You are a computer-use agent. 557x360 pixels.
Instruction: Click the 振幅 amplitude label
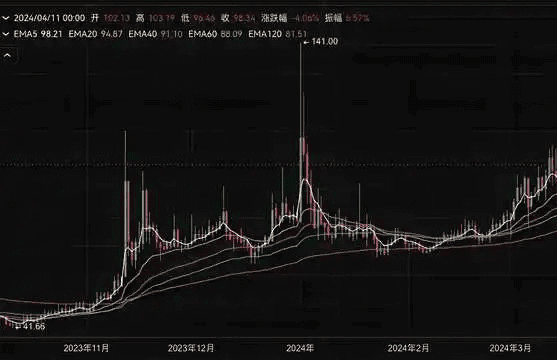[x=333, y=18]
